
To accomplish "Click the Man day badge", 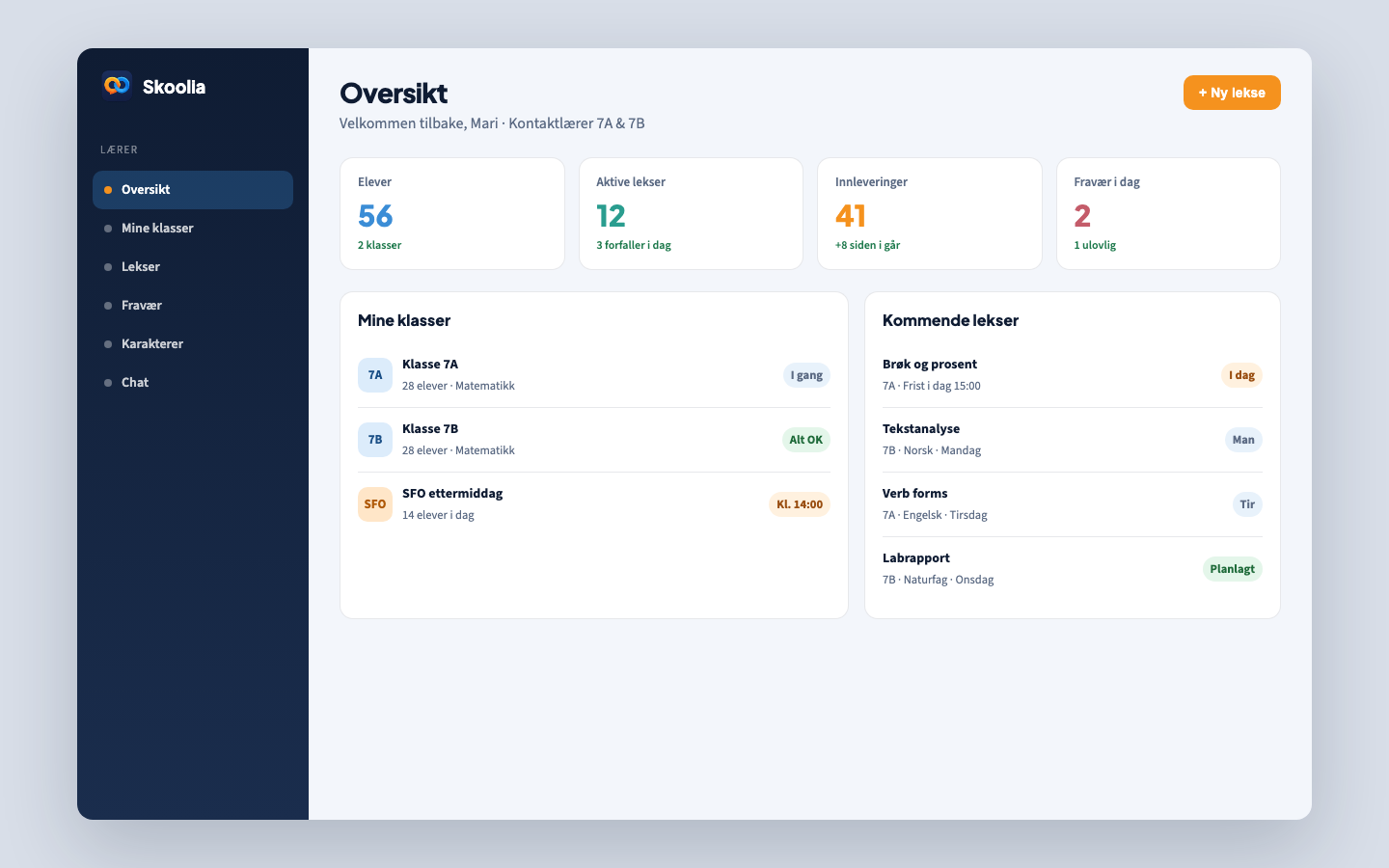I will point(1243,440).
